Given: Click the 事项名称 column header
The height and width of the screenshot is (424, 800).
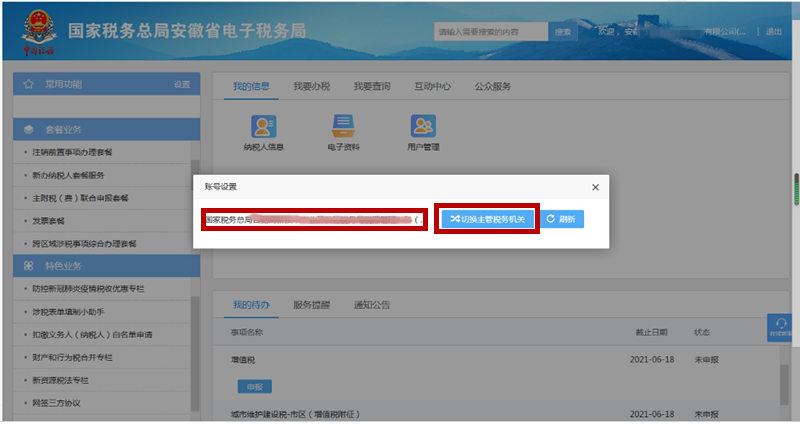Looking at the screenshot, I should click(247, 332).
